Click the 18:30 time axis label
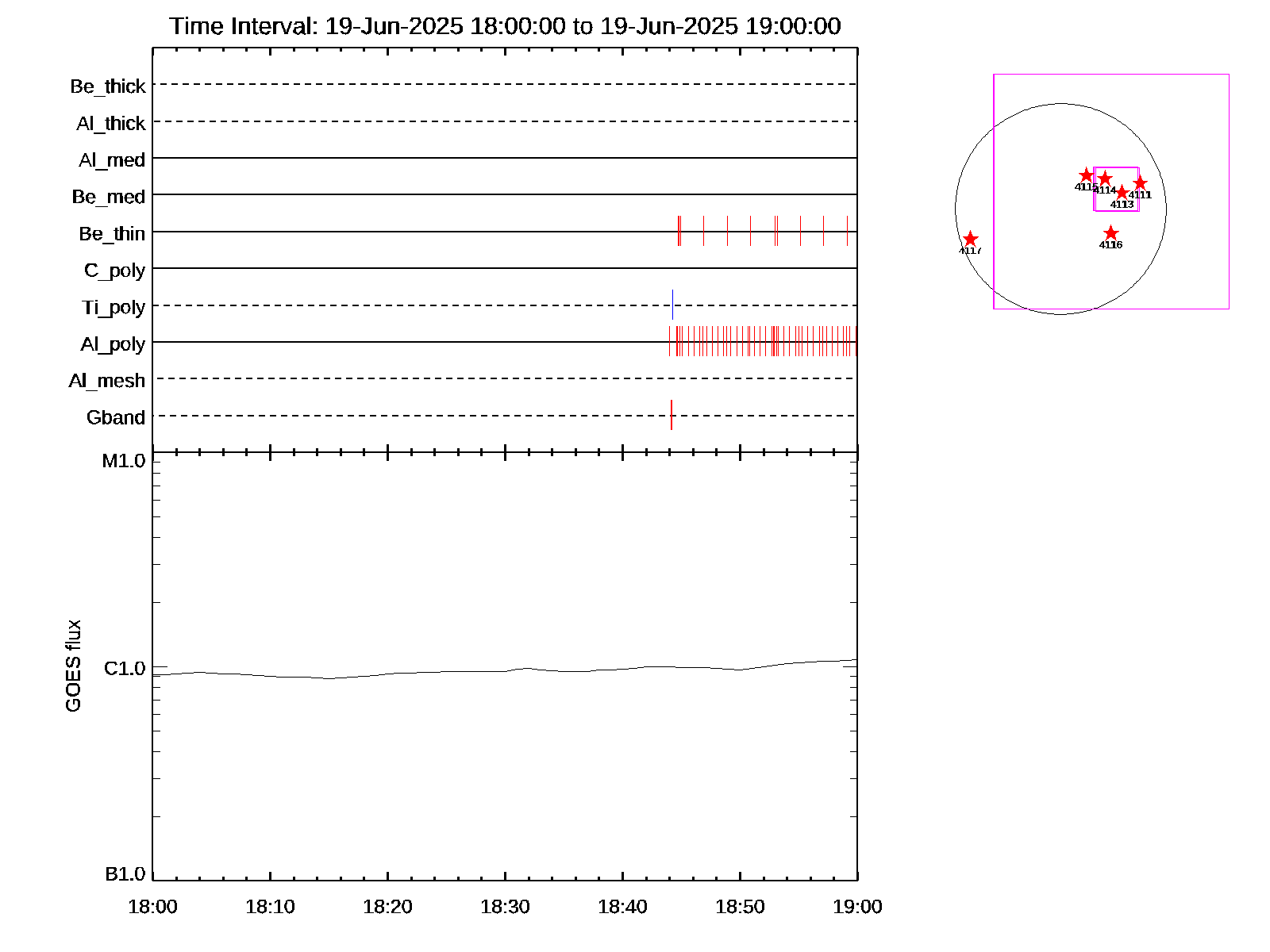The width and height of the screenshot is (1270, 952). 505,907
